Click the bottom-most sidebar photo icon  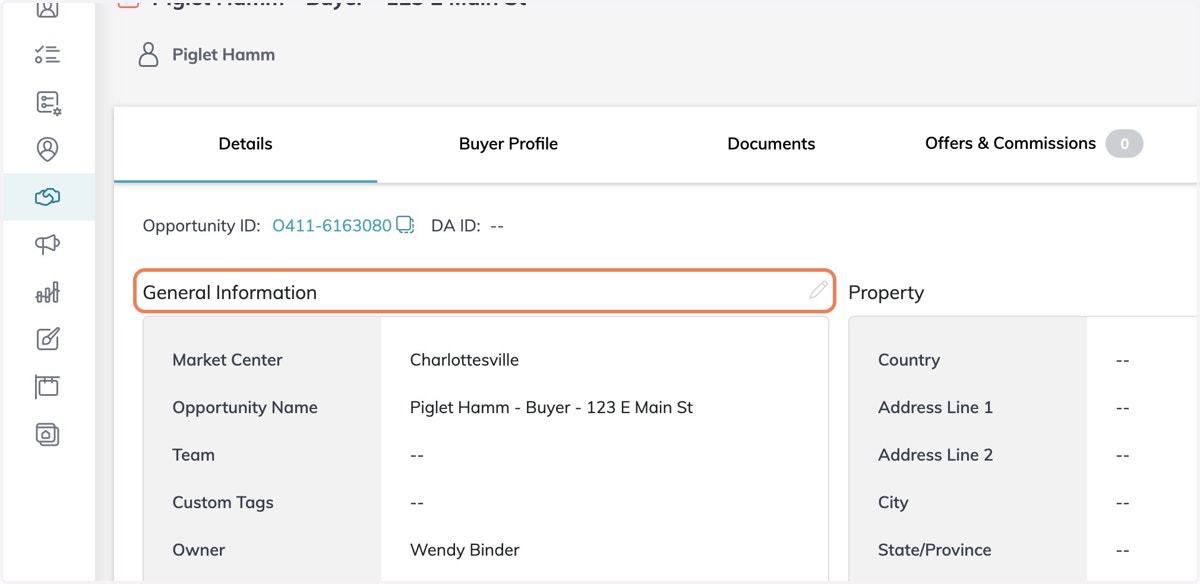pos(47,434)
